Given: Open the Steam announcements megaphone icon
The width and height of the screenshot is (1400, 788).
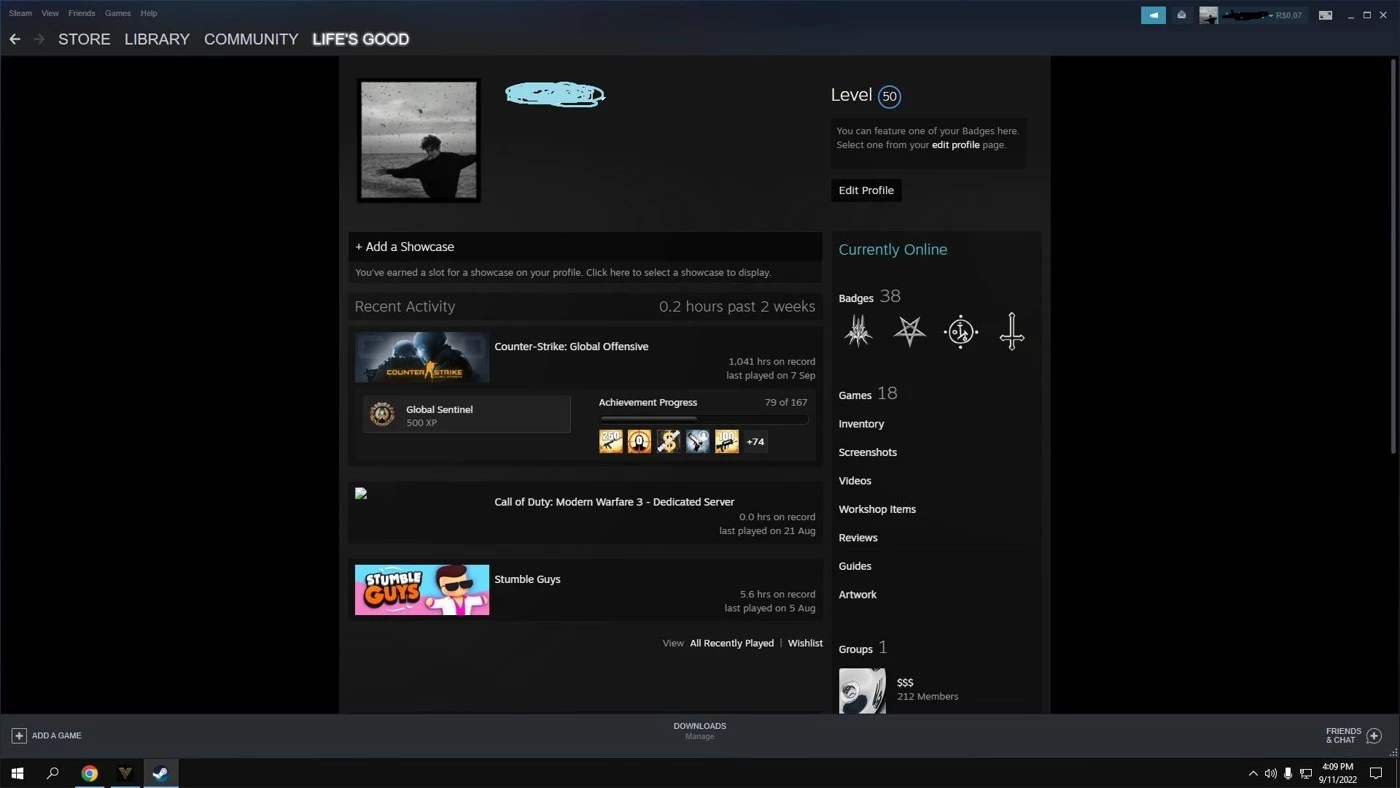Looking at the screenshot, I should point(1153,15).
